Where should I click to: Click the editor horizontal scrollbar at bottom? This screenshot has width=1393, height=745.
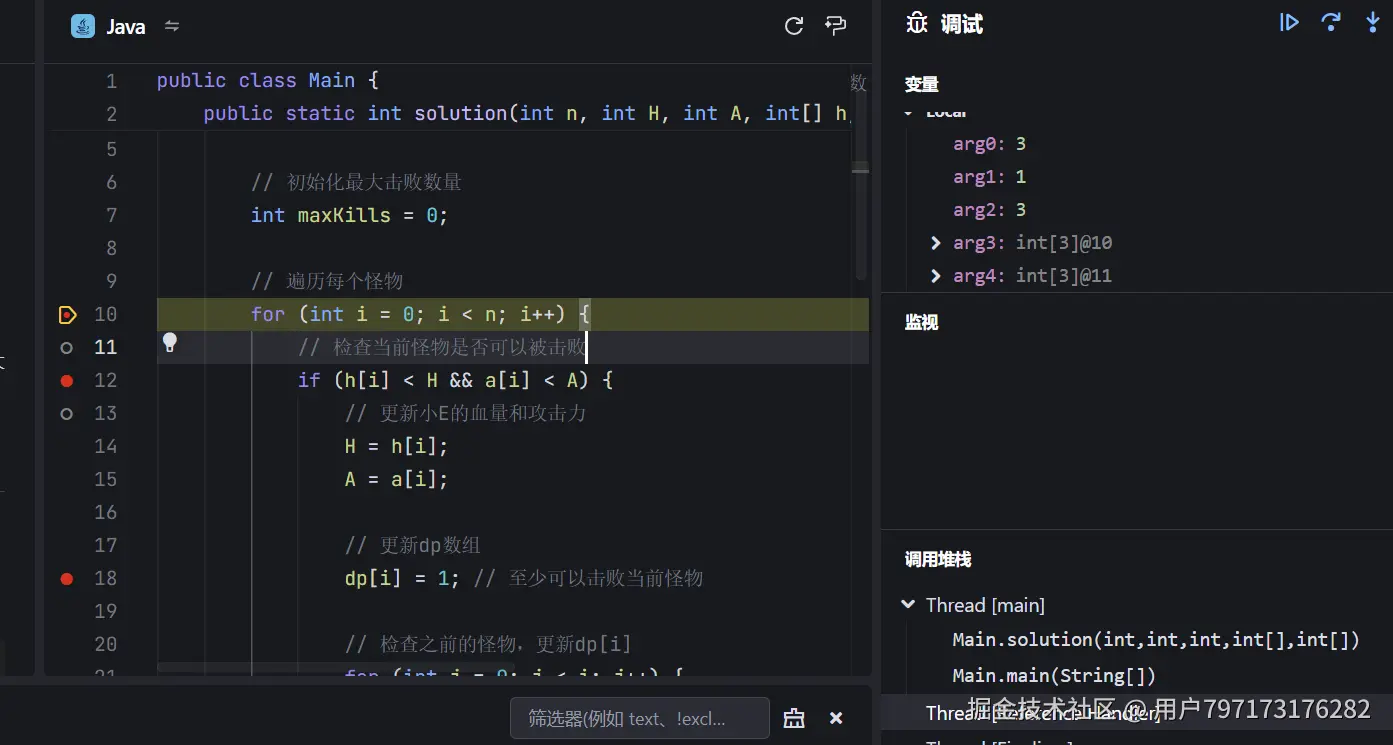point(336,666)
